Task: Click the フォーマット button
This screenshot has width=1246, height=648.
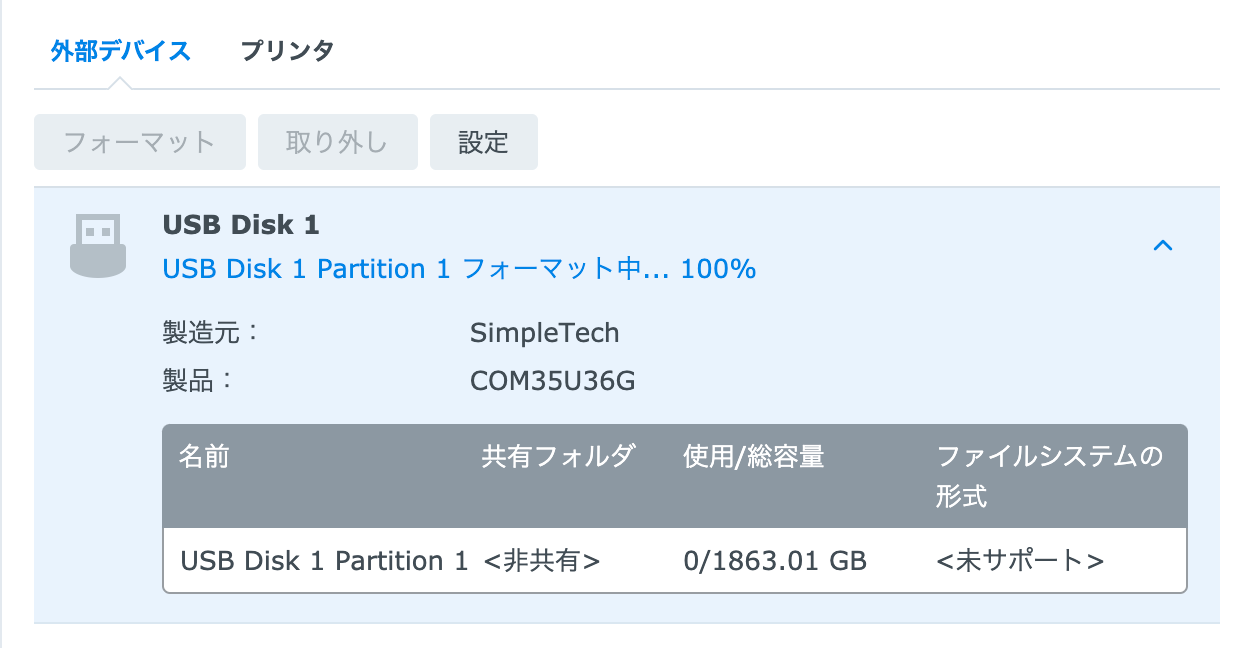Action: 140,142
